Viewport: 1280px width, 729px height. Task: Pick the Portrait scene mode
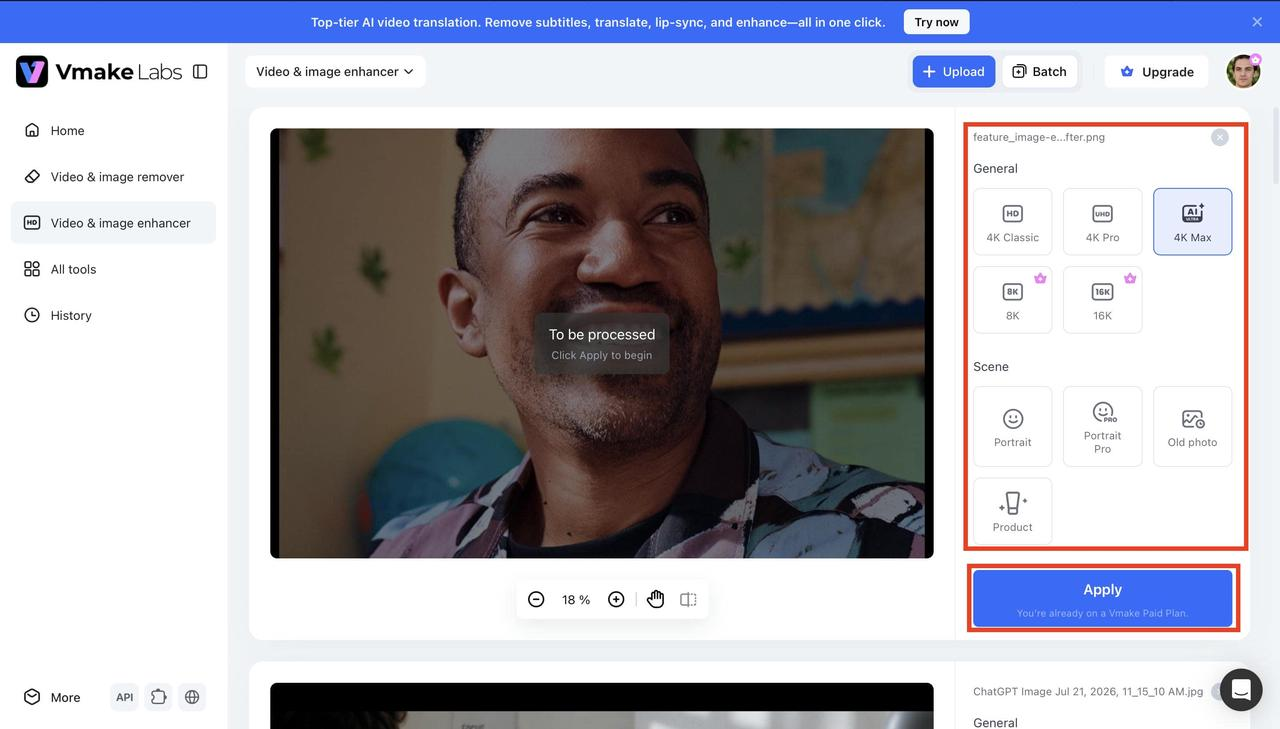click(x=1013, y=427)
